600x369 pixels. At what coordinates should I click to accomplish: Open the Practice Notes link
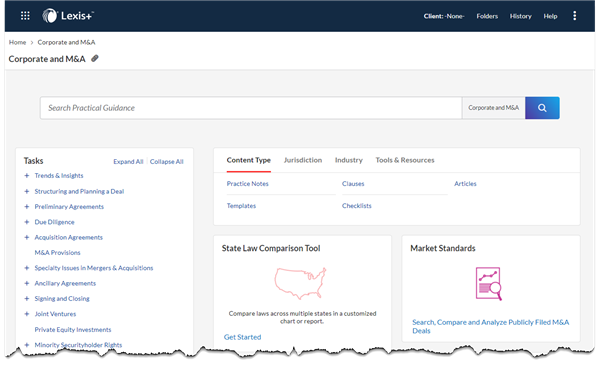(248, 184)
